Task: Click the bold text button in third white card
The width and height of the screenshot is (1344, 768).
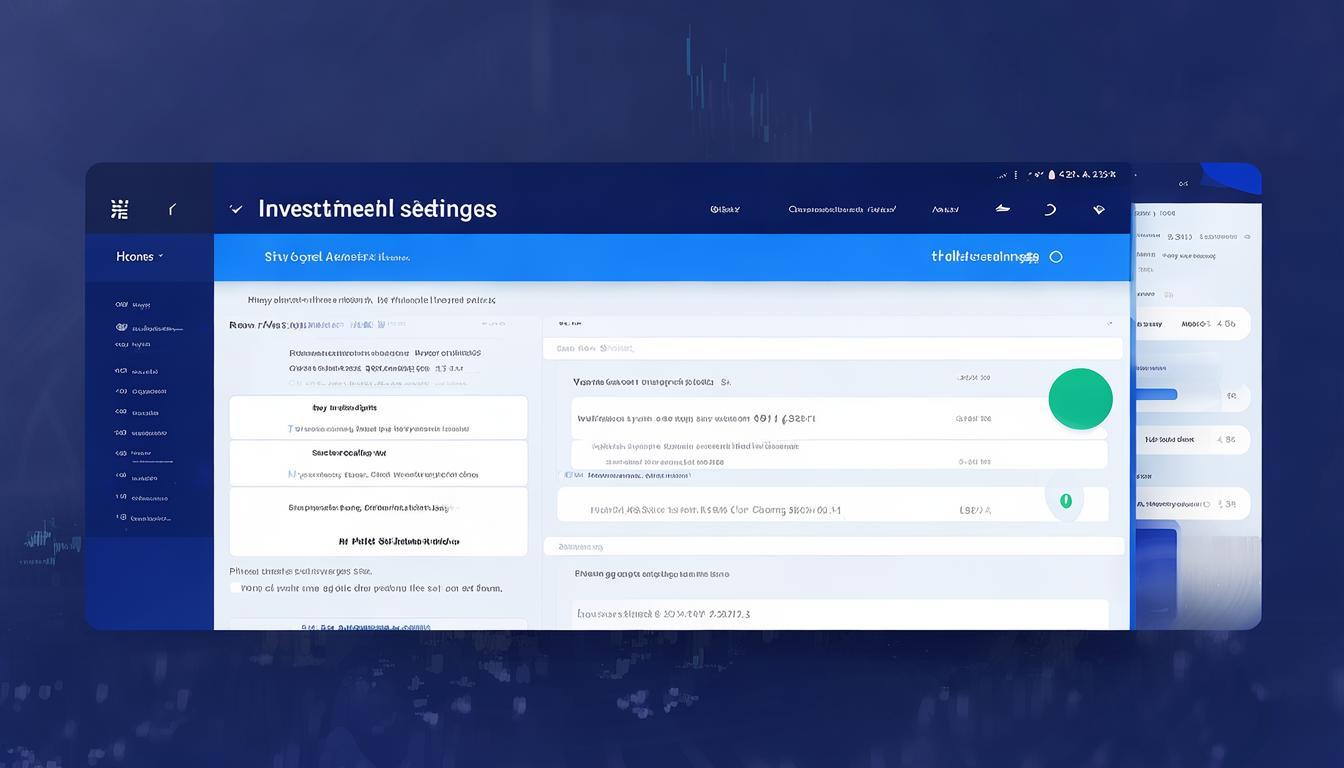Action: [x=398, y=541]
